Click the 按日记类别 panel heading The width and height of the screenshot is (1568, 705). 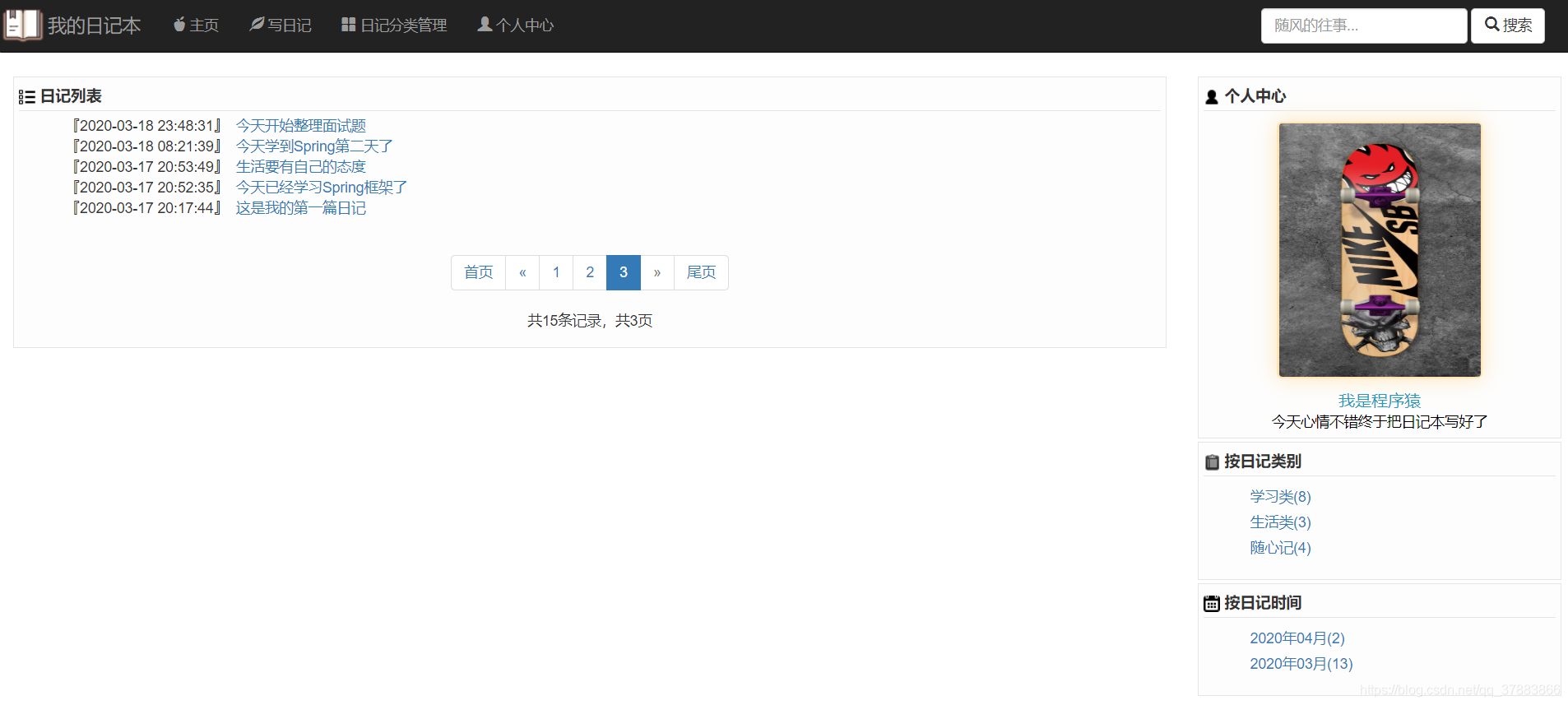(x=1263, y=461)
